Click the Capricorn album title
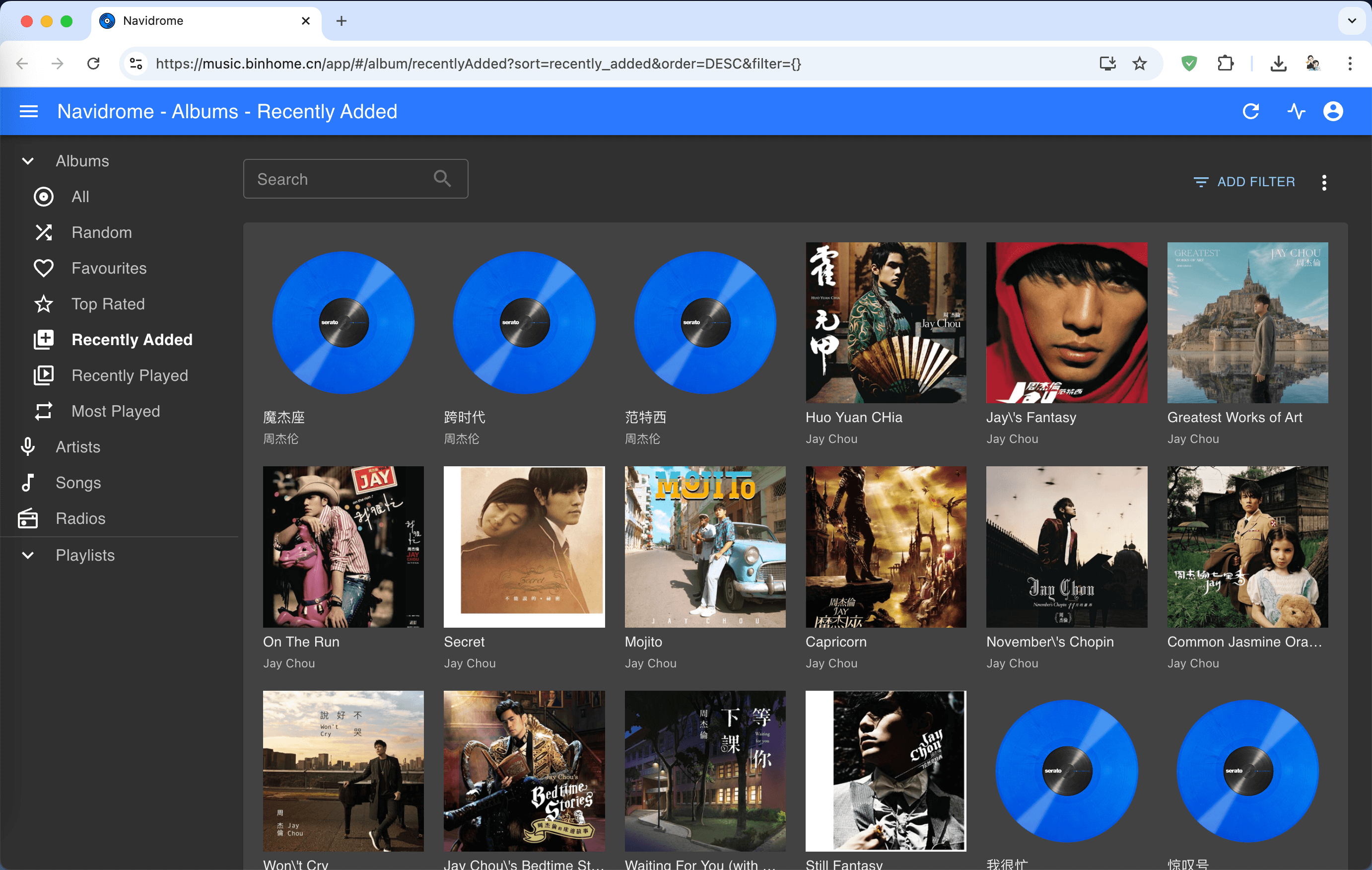This screenshot has height=870, width=1372. [835, 642]
